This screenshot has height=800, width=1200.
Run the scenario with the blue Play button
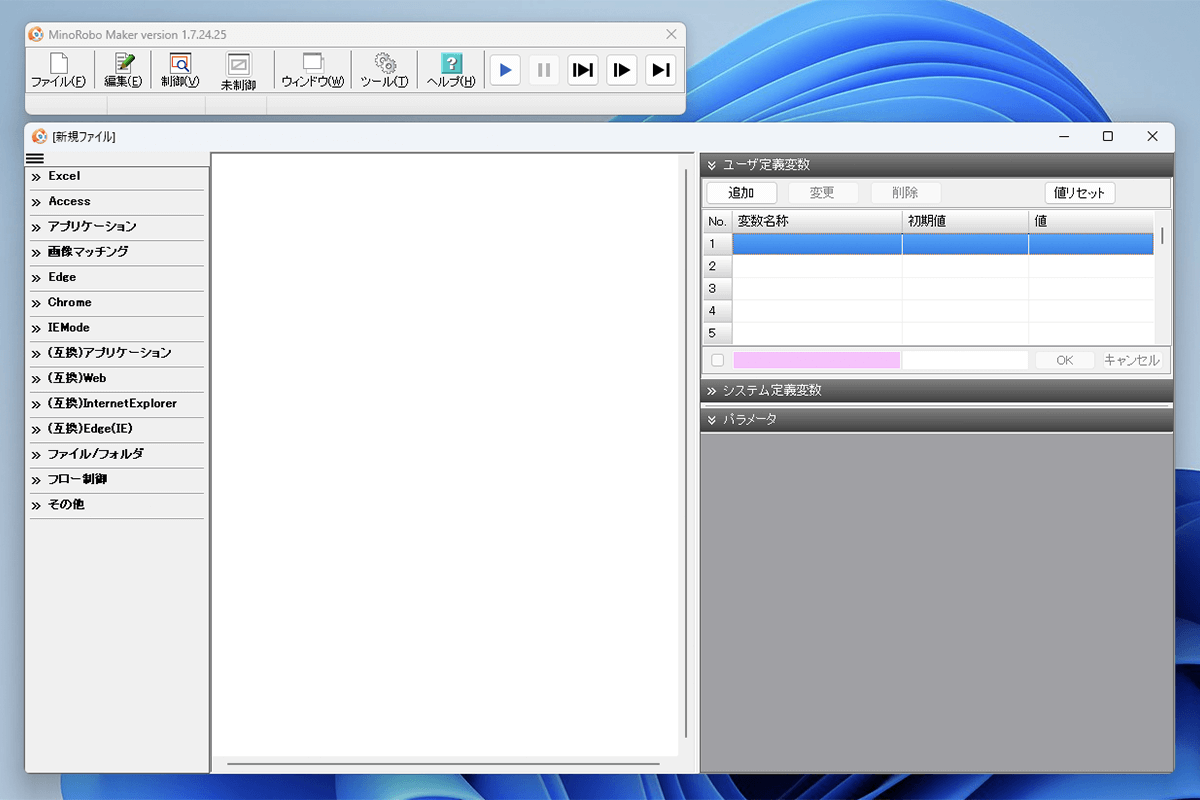coord(505,70)
